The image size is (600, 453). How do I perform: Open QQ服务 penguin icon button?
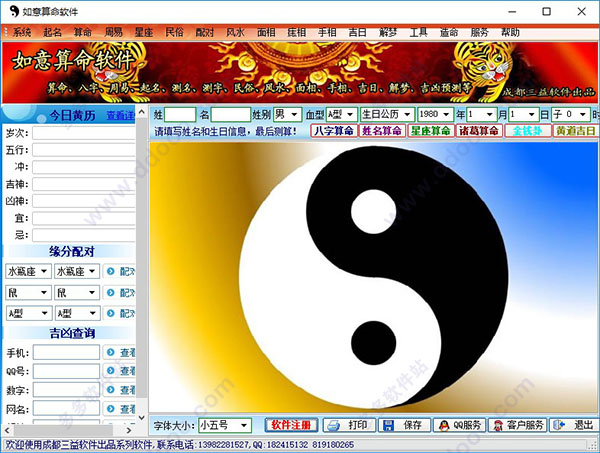(x=443, y=425)
